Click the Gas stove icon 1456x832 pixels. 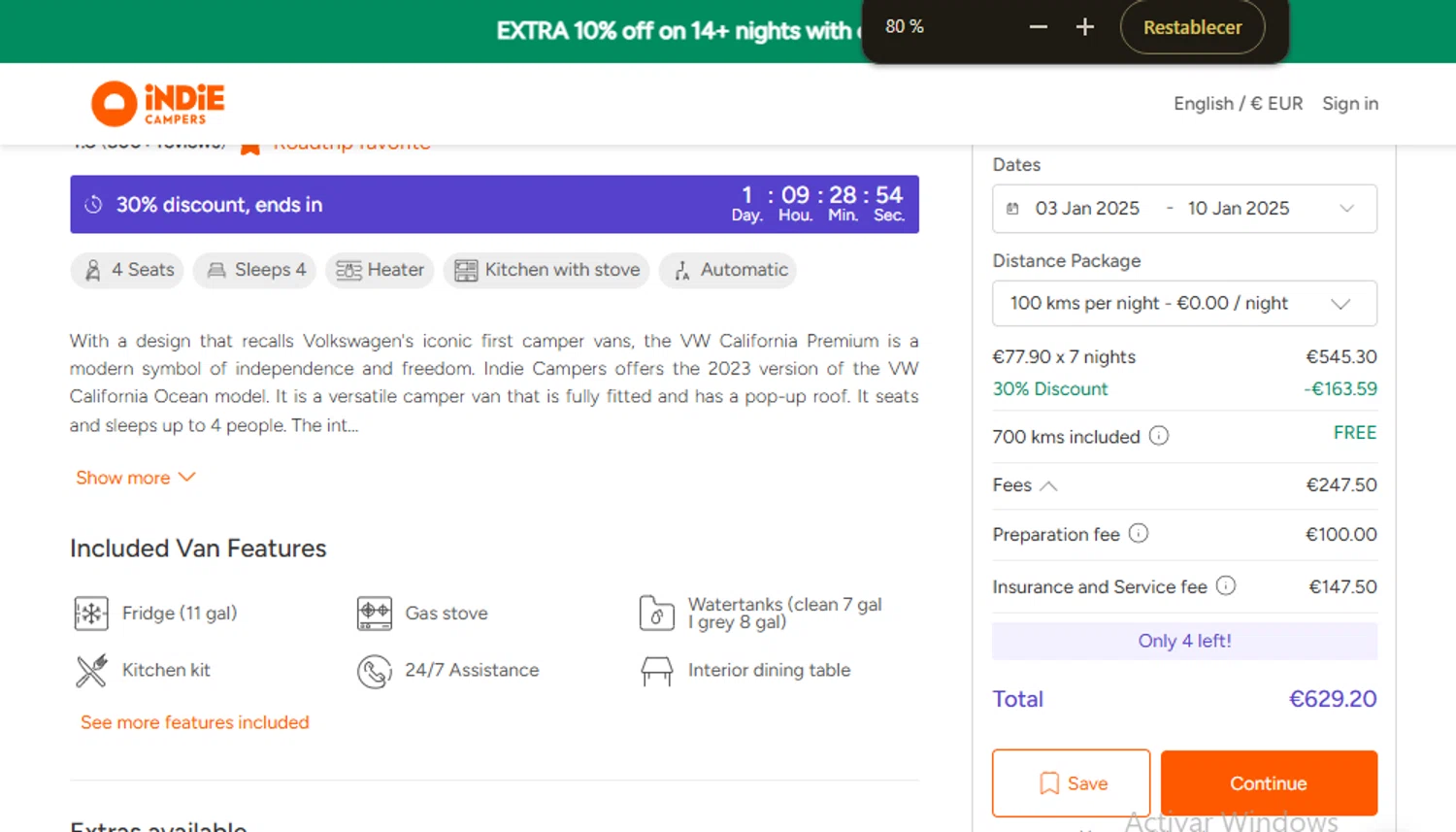375,614
